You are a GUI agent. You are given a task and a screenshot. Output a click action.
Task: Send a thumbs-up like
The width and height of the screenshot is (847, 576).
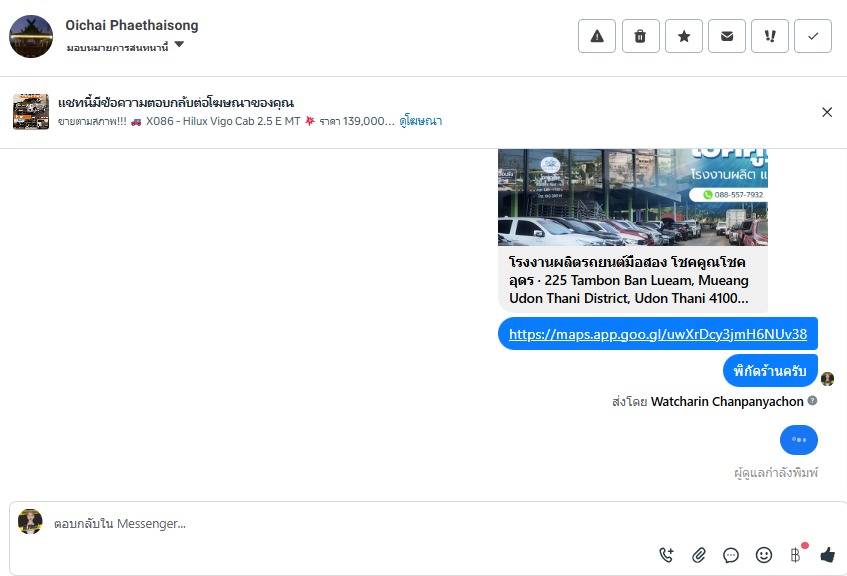click(827, 555)
